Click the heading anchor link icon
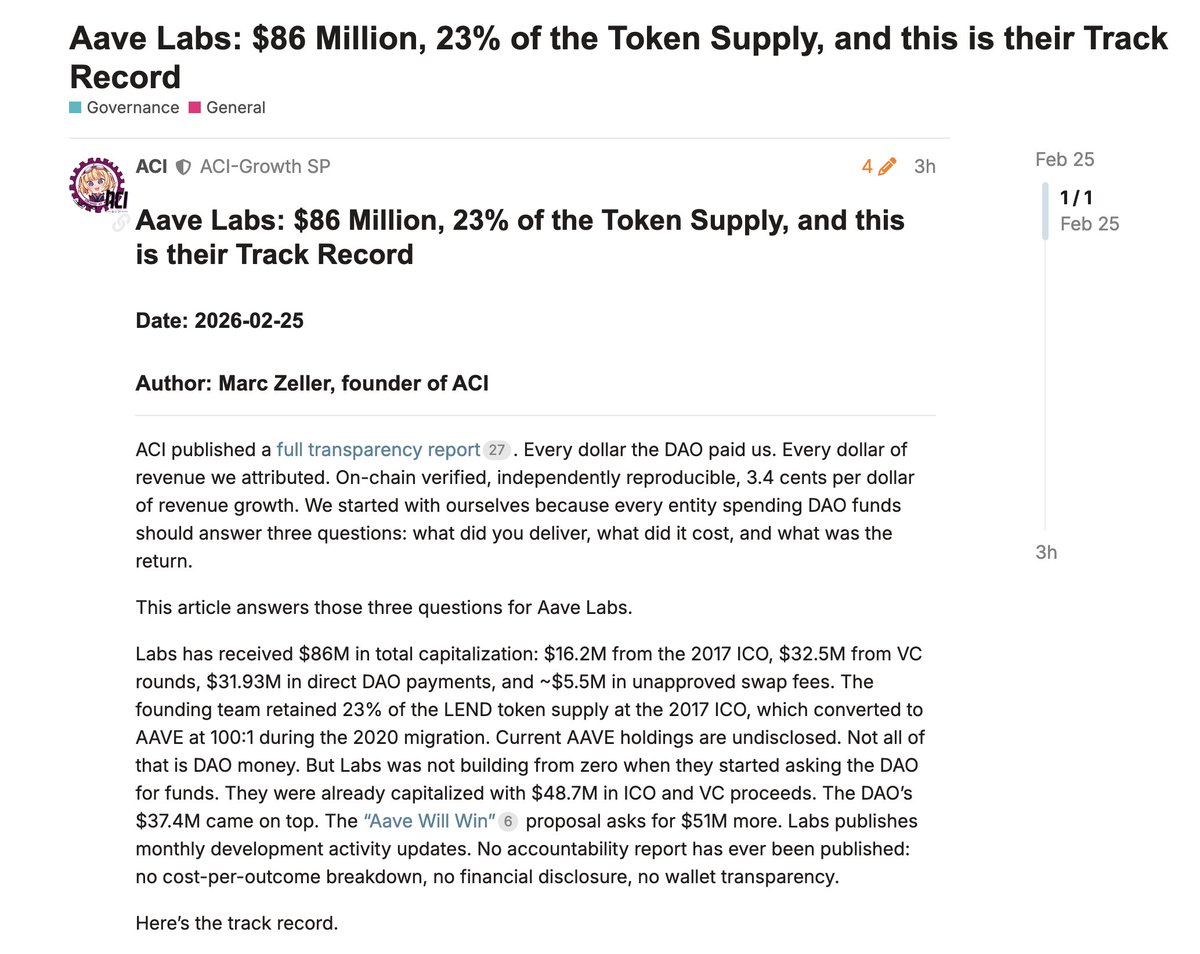1200x954 pixels. coord(121,224)
